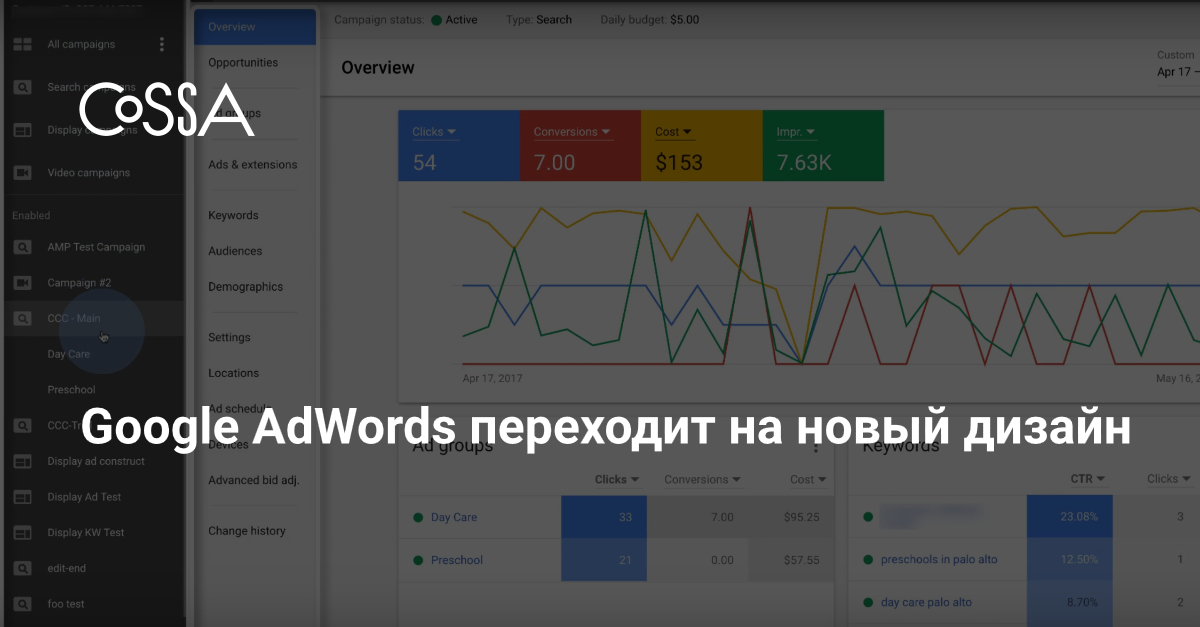Open the Conversions metric dropdown in red tile
The image size is (1200, 627).
(573, 132)
